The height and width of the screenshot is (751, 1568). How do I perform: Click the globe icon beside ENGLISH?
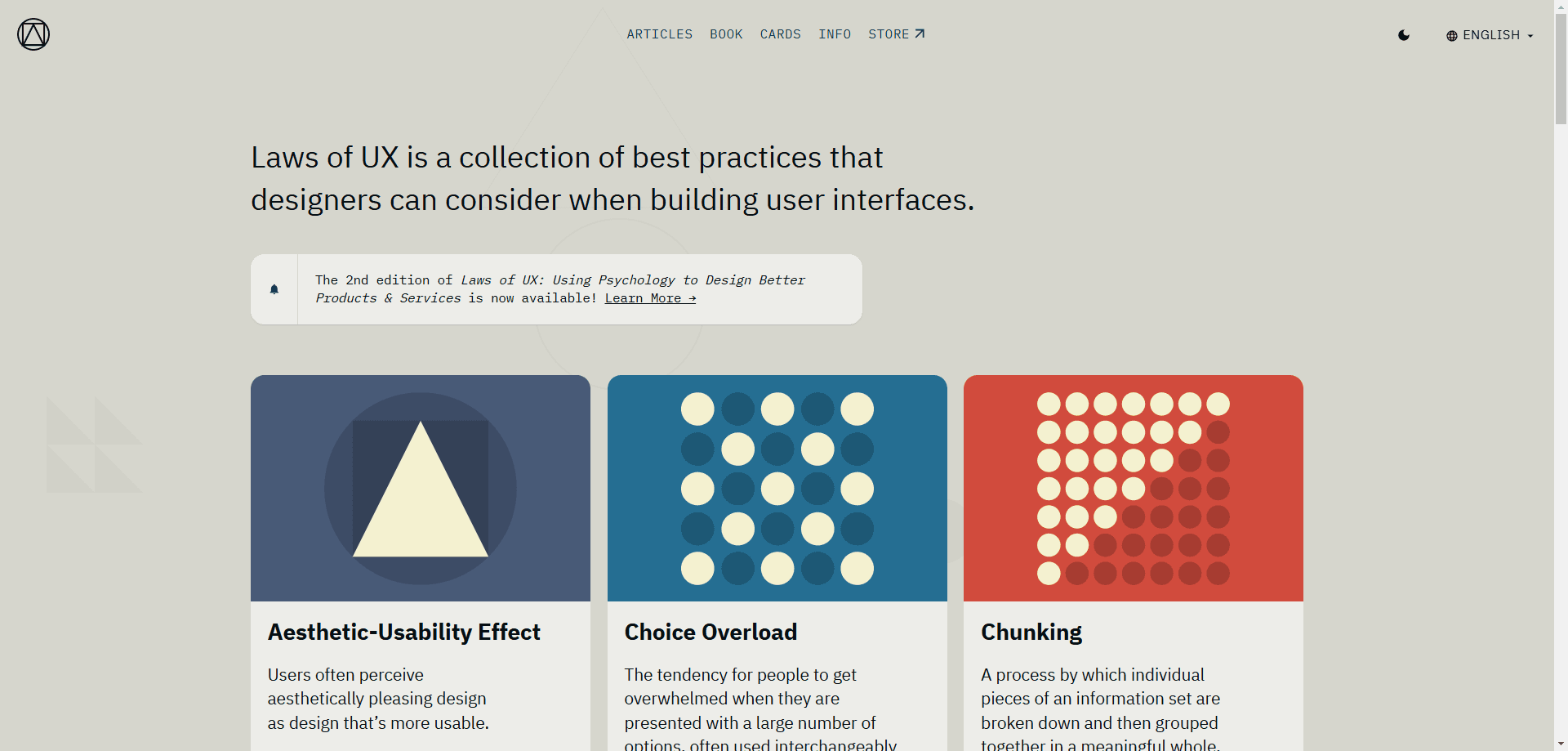pyautogui.click(x=1452, y=36)
